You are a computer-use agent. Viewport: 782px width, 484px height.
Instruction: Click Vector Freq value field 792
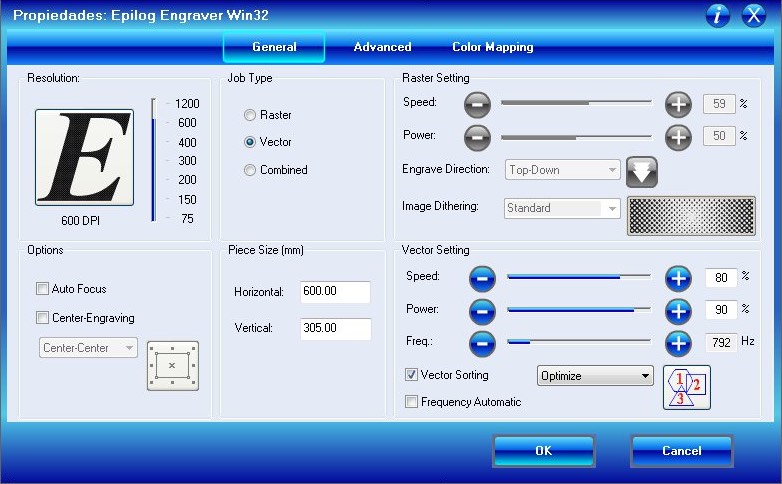(721, 342)
